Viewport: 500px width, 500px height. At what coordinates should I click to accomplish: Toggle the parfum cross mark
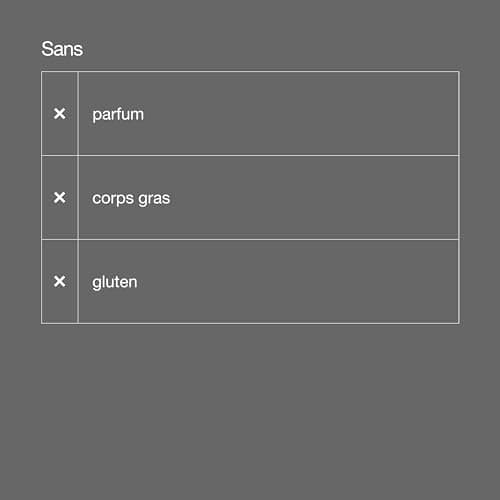coord(60,114)
